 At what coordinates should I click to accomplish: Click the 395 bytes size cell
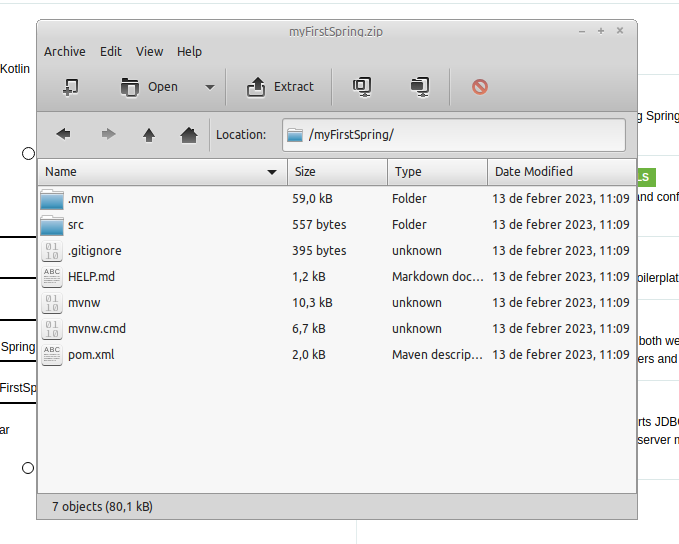point(319,251)
